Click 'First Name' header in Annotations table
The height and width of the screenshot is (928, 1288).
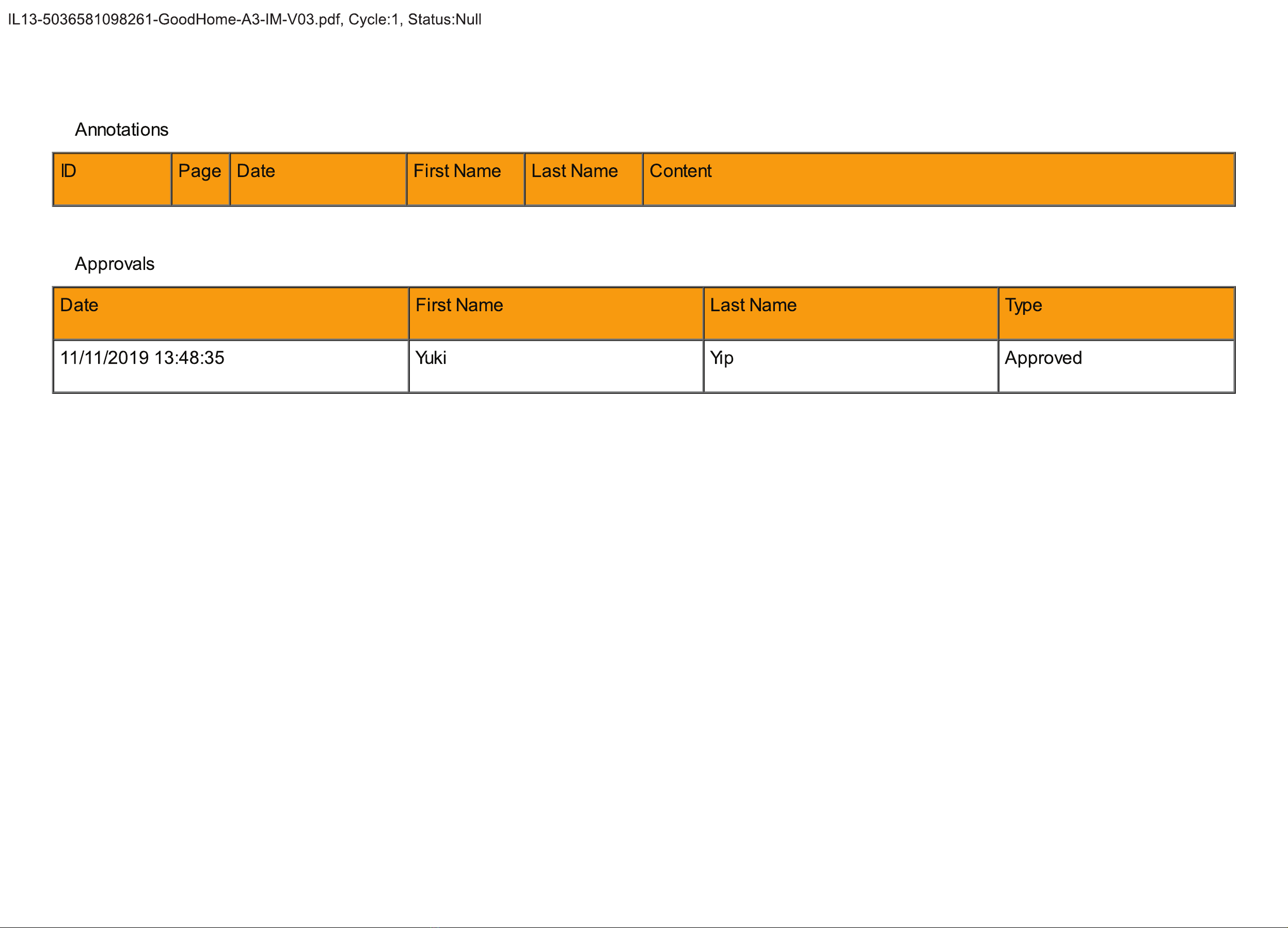pyautogui.click(x=466, y=180)
